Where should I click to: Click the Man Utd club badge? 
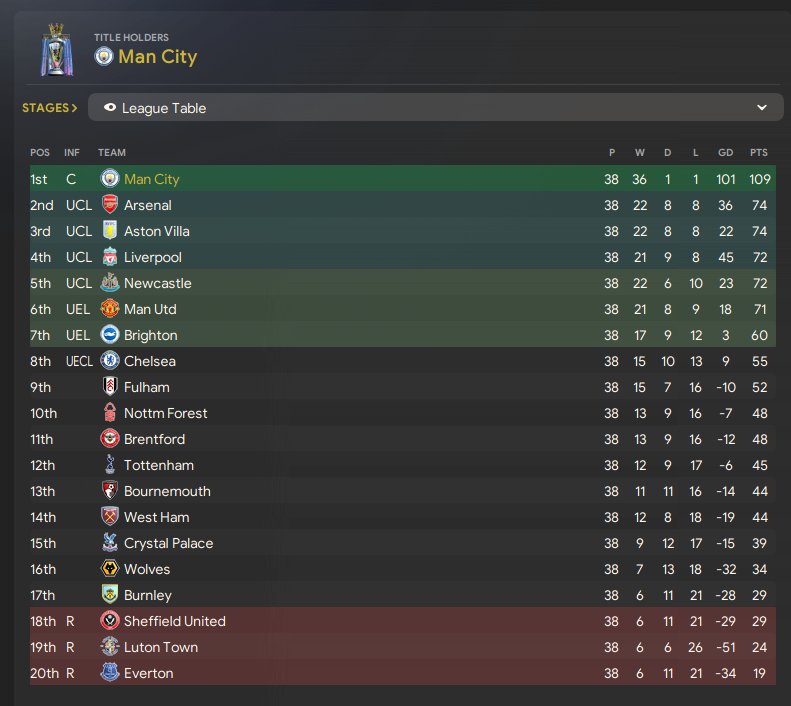109,309
